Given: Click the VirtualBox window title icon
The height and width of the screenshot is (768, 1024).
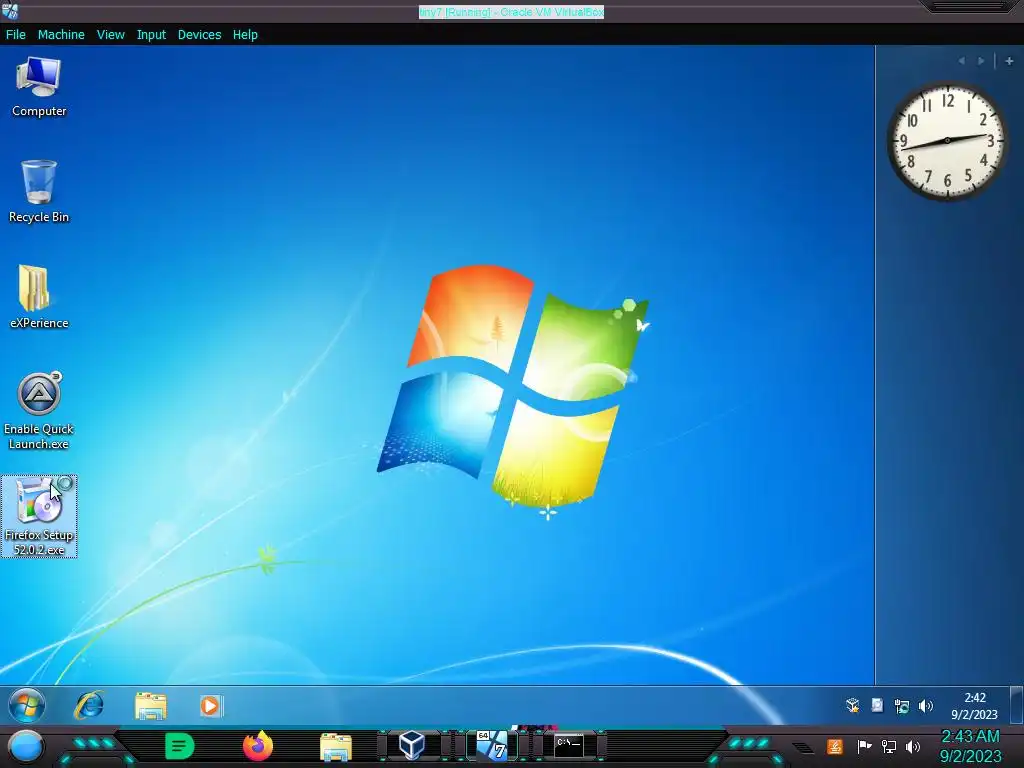Looking at the screenshot, I should (x=10, y=11).
